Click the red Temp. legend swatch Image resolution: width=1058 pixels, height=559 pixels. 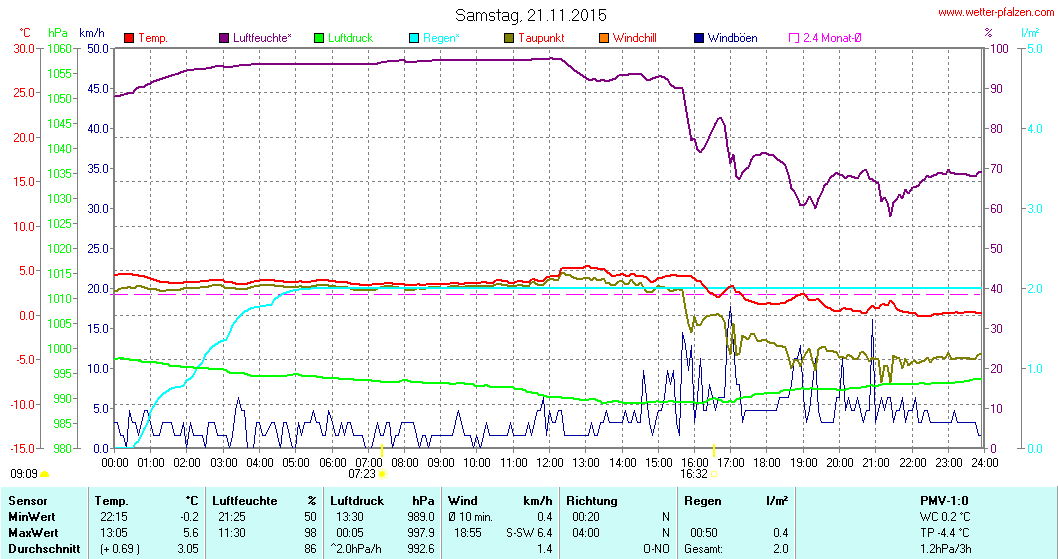pos(130,38)
